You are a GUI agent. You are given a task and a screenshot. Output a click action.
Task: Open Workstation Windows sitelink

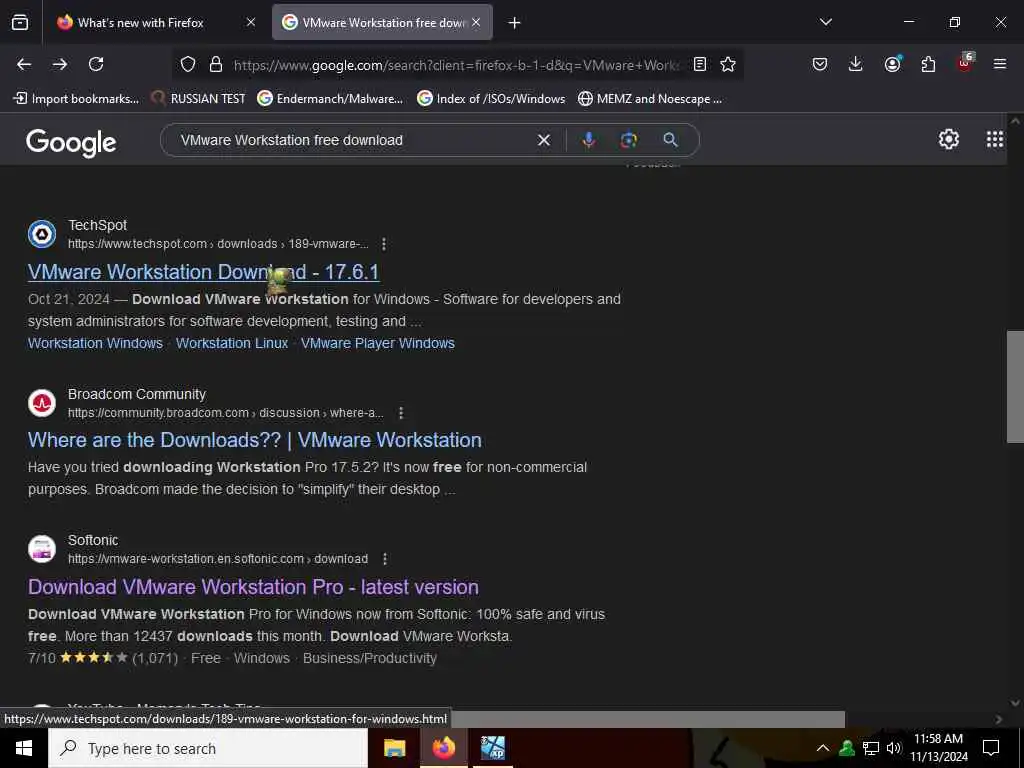95,344
